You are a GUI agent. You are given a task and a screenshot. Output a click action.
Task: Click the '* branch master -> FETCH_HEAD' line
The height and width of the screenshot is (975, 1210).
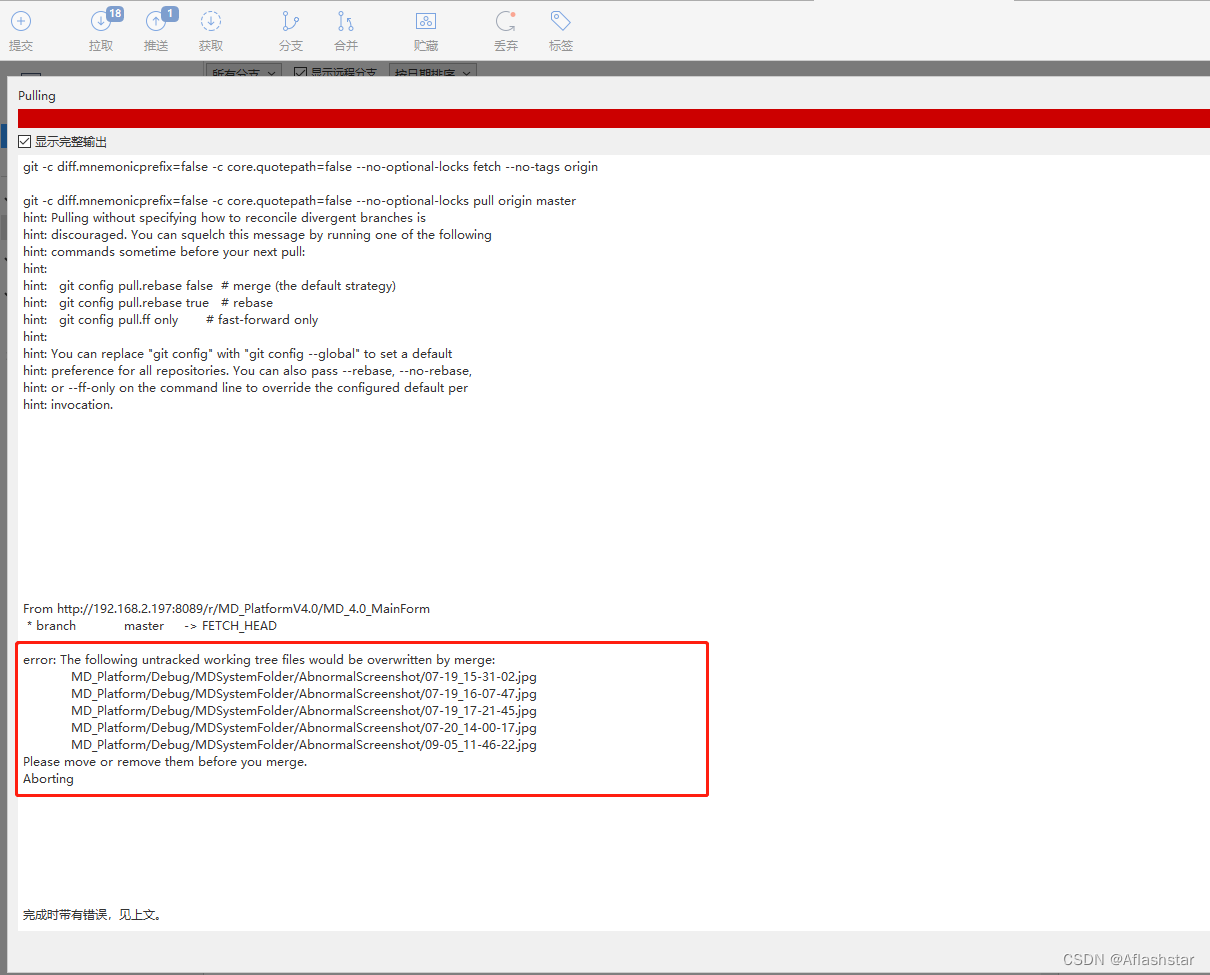point(152,625)
